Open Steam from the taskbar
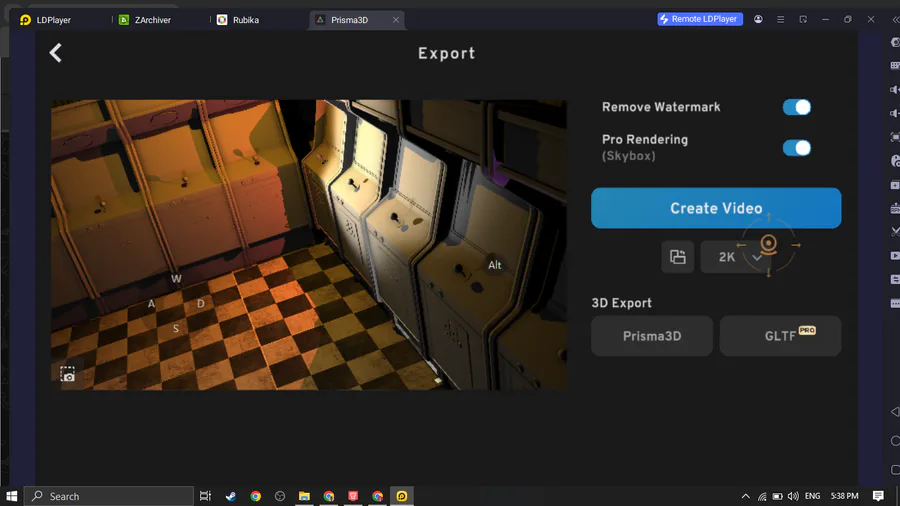Image resolution: width=900 pixels, height=506 pixels. pyautogui.click(x=231, y=496)
